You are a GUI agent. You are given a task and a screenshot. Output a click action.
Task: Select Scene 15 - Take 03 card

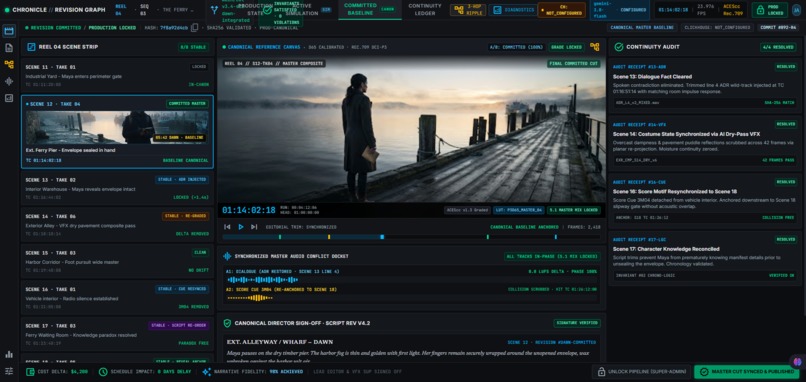click(117, 261)
